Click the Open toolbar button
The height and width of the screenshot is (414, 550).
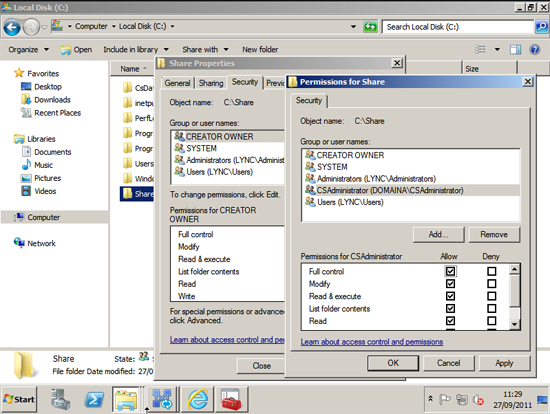(x=76, y=50)
